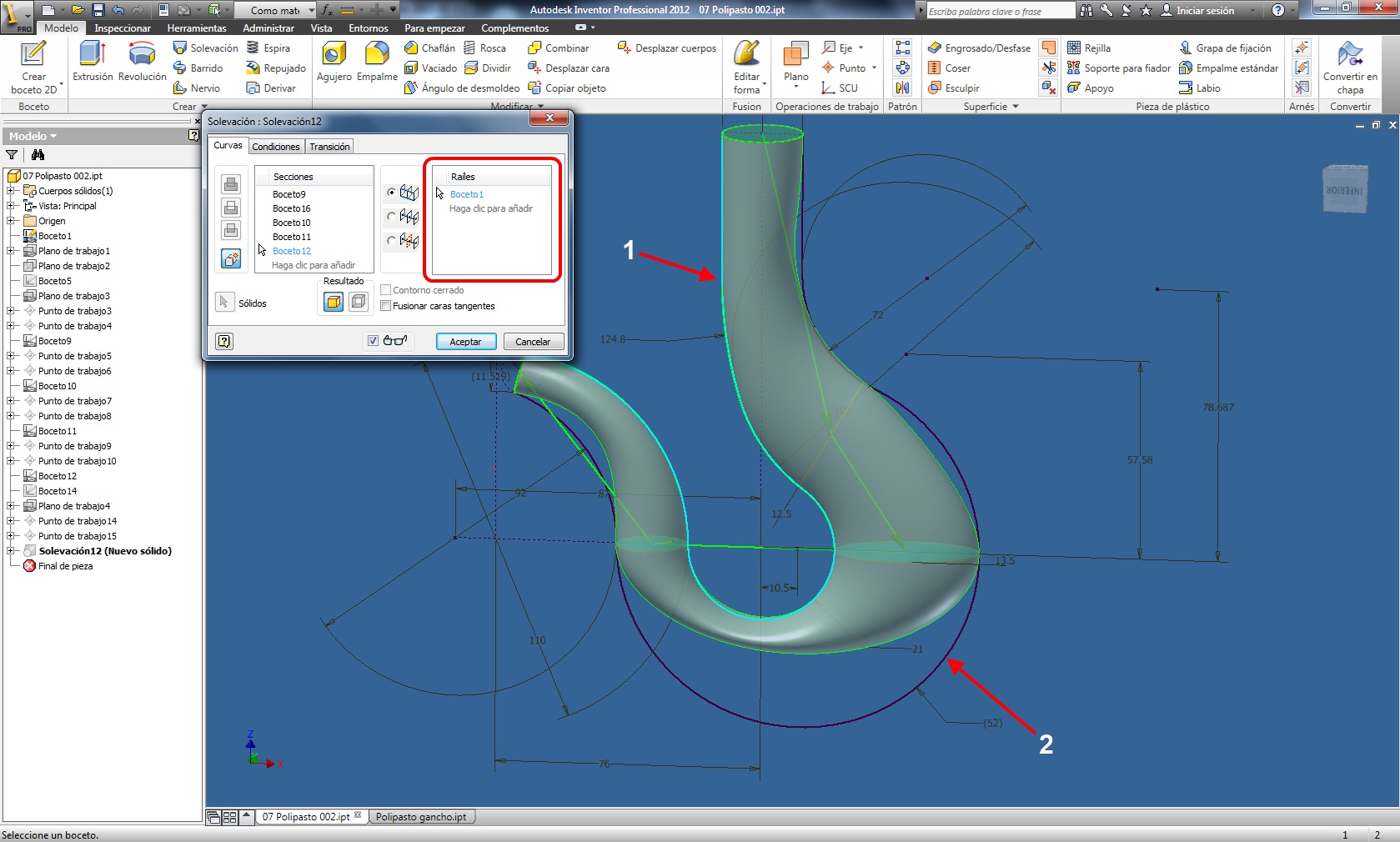Click the Sólidos selection button

(x=223, y=302)
